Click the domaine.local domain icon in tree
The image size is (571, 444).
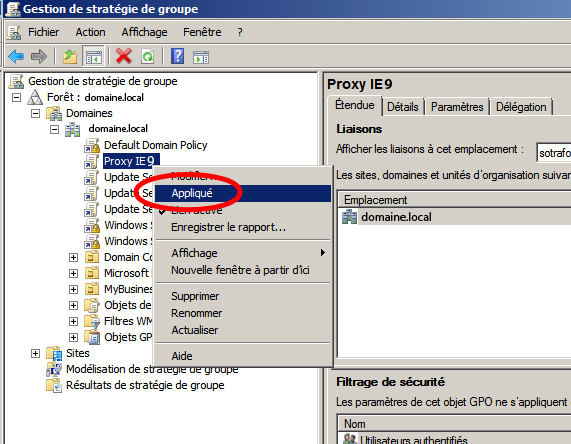(x=72, y=129)
